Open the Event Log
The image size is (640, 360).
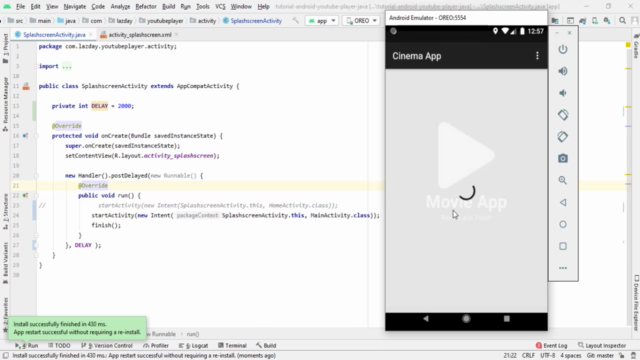pyautogui.click(x=551, y=345)
